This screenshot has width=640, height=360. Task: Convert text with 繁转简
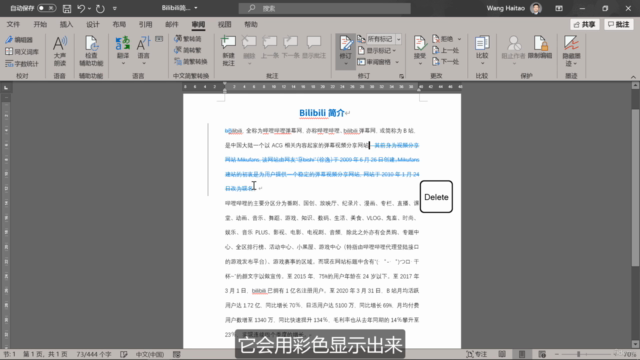pos(188,39)
